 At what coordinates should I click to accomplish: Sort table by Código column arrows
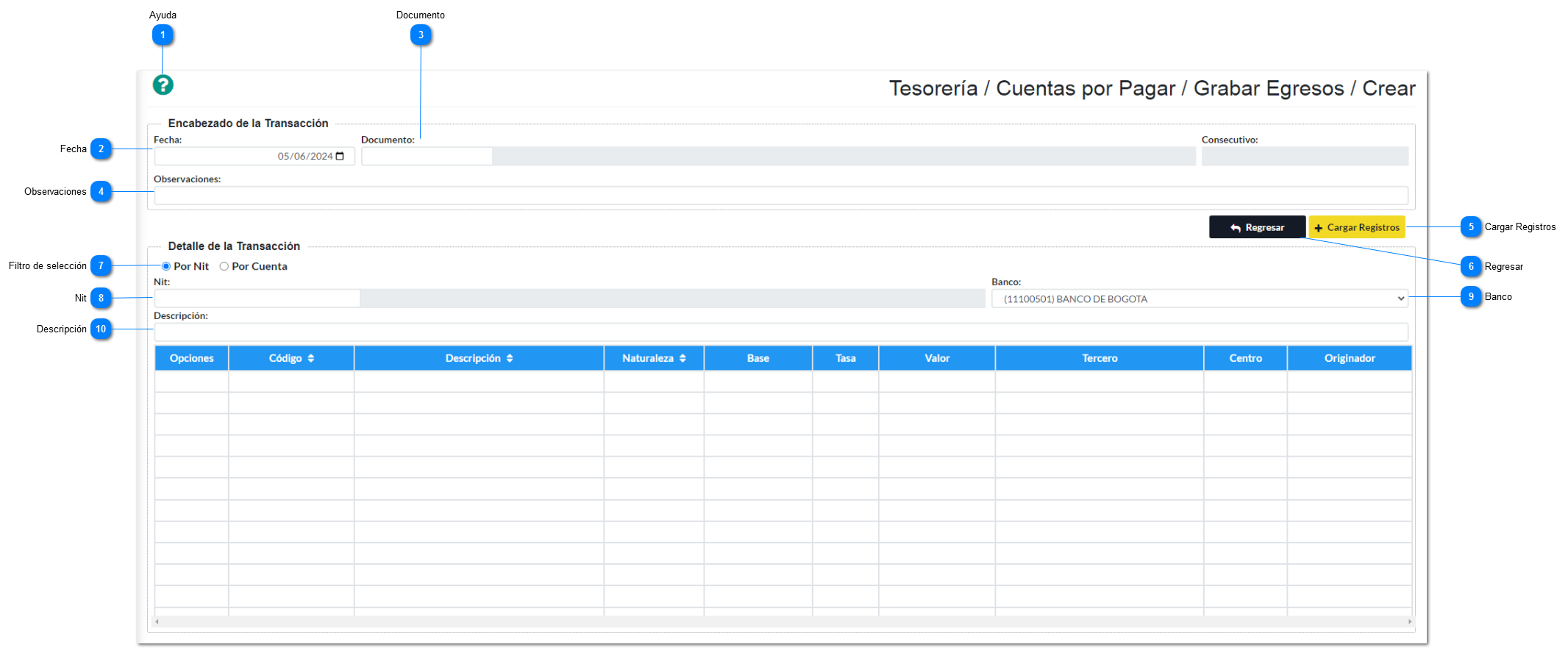click(x=311, y=358)
